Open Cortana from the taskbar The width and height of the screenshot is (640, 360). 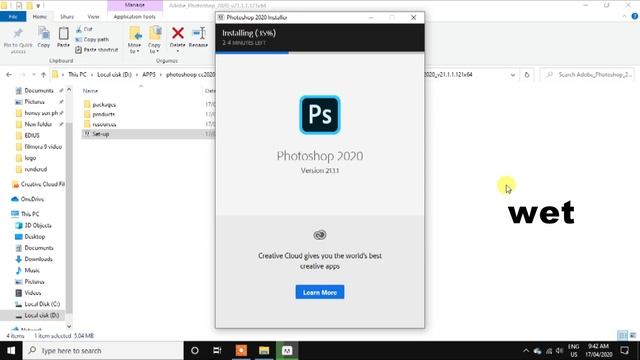pyautogui.click(x=195, y=351)
